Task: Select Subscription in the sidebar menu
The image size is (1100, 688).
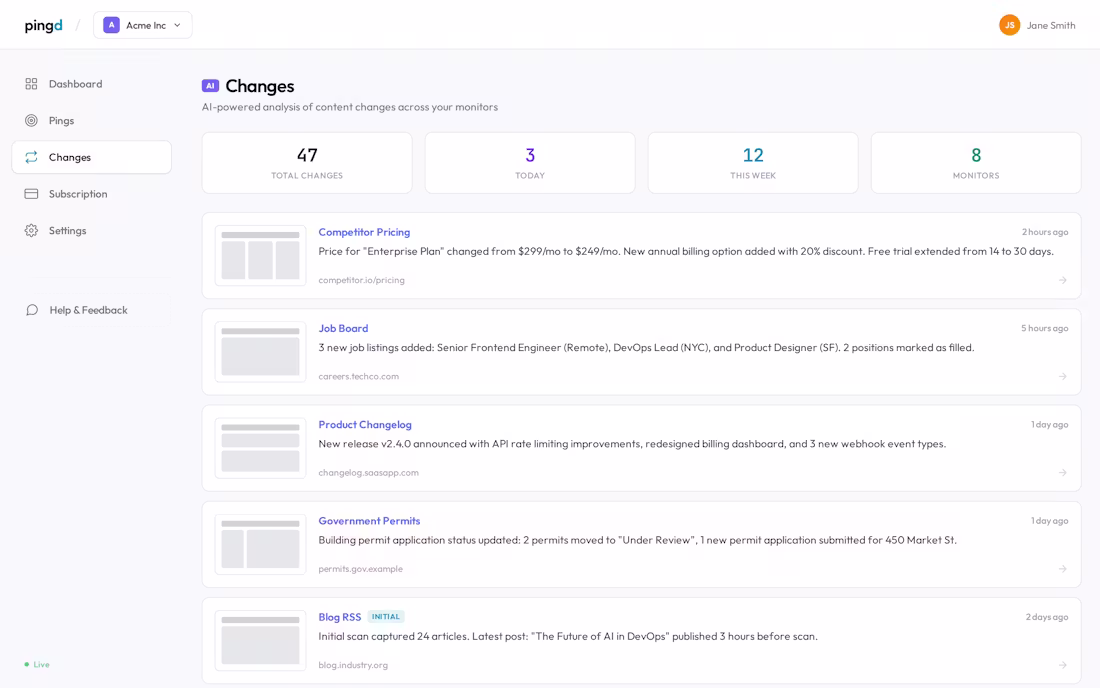Action: (x=79, y=193)
